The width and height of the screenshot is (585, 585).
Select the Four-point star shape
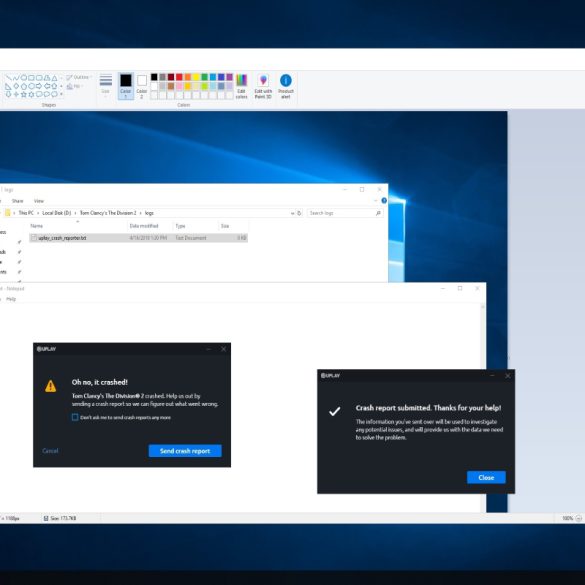point(16,94)
